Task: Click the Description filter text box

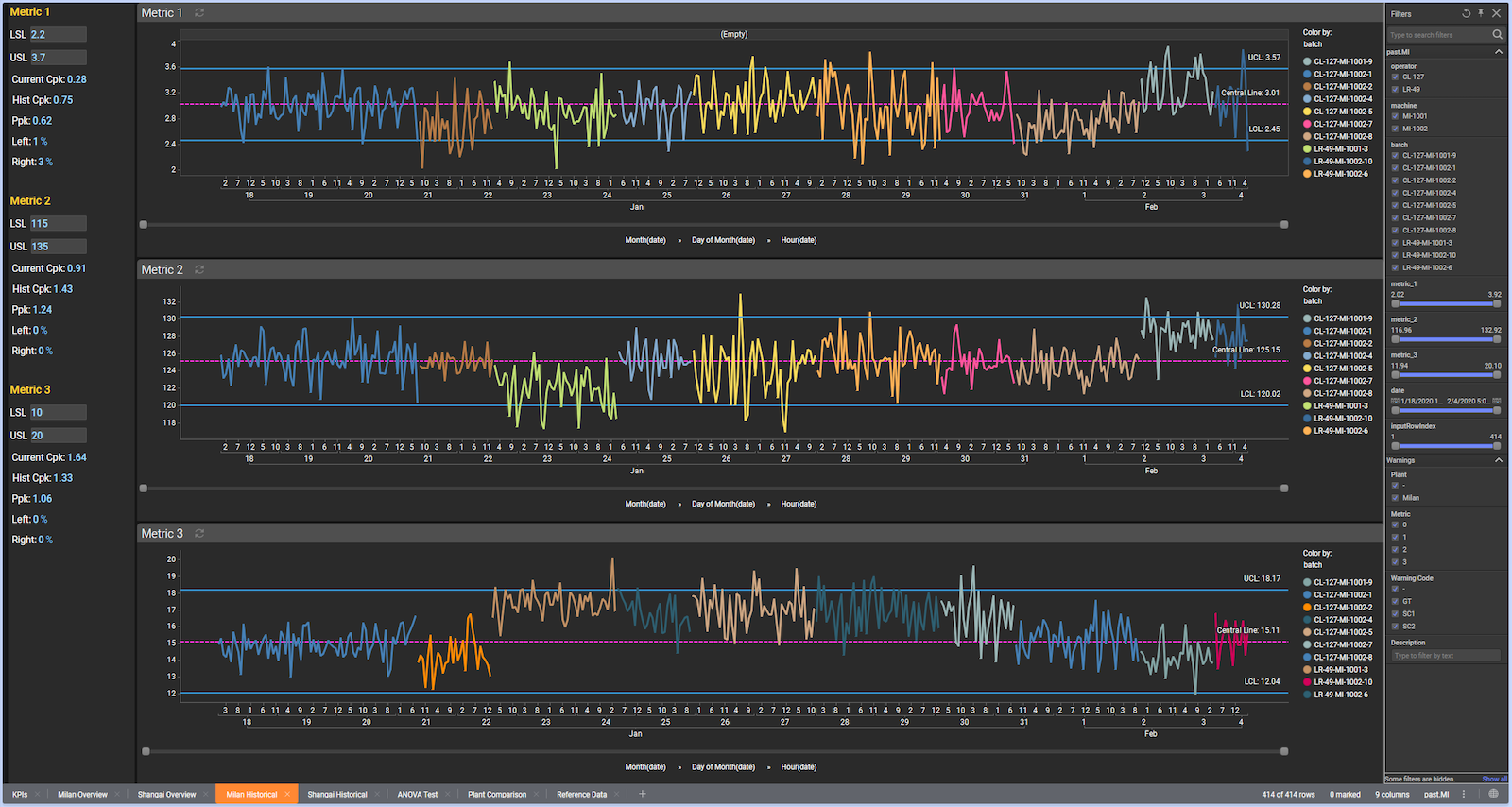Action: click(1446, 656)
